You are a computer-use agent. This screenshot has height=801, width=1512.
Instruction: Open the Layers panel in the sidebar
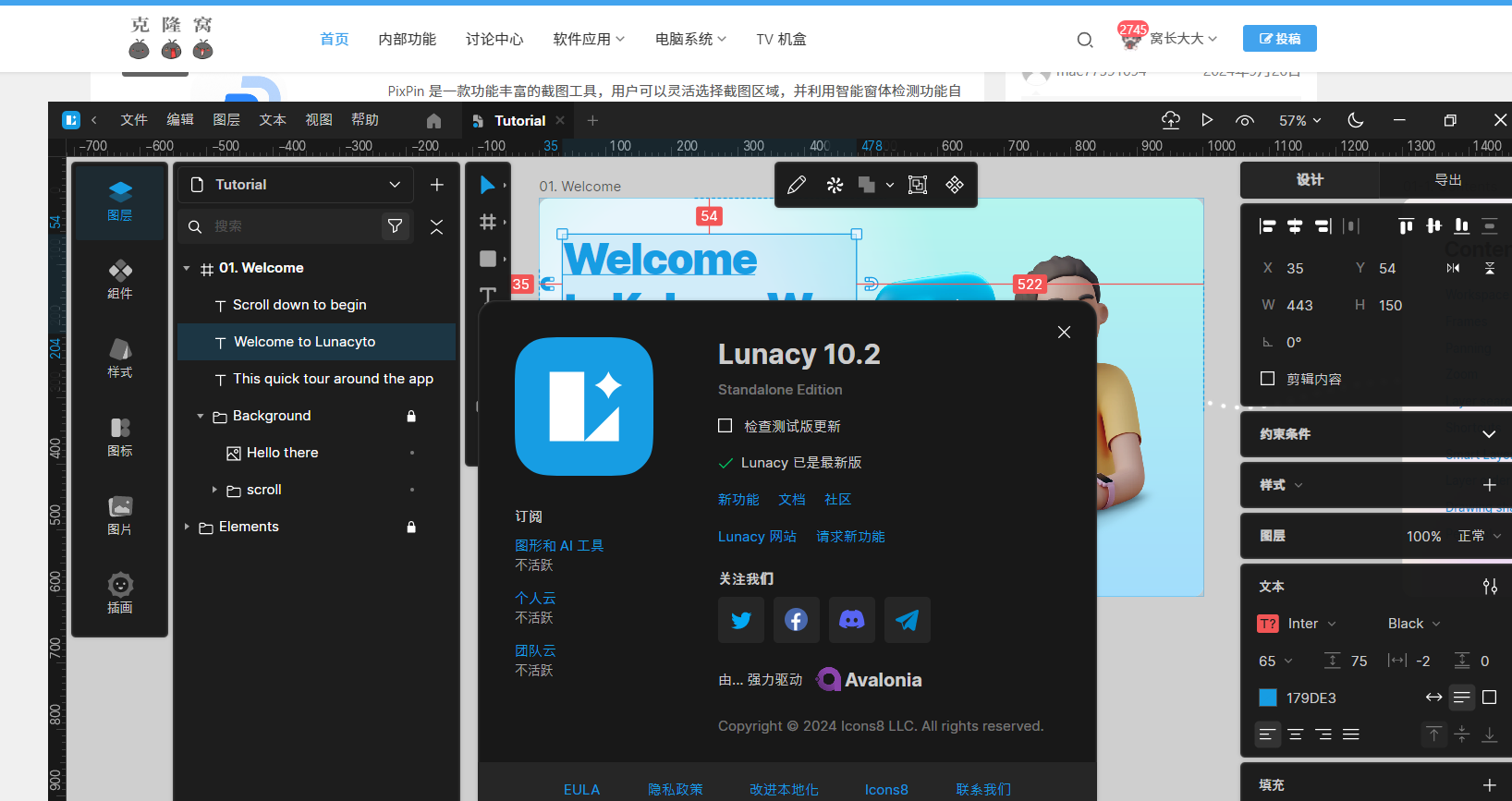[x=120, y=201]
